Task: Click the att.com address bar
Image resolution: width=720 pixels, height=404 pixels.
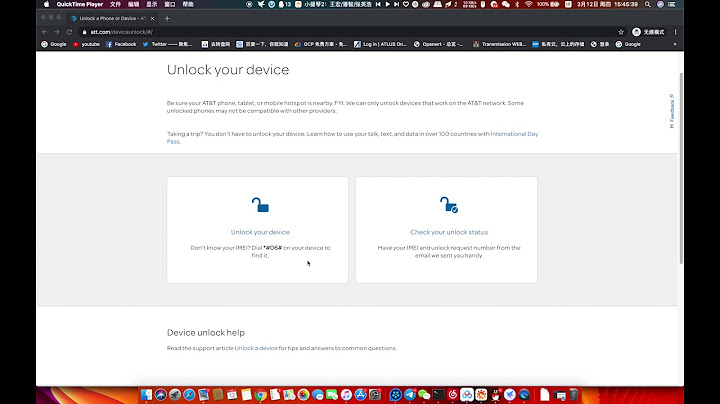Action: tap(349, 32)
